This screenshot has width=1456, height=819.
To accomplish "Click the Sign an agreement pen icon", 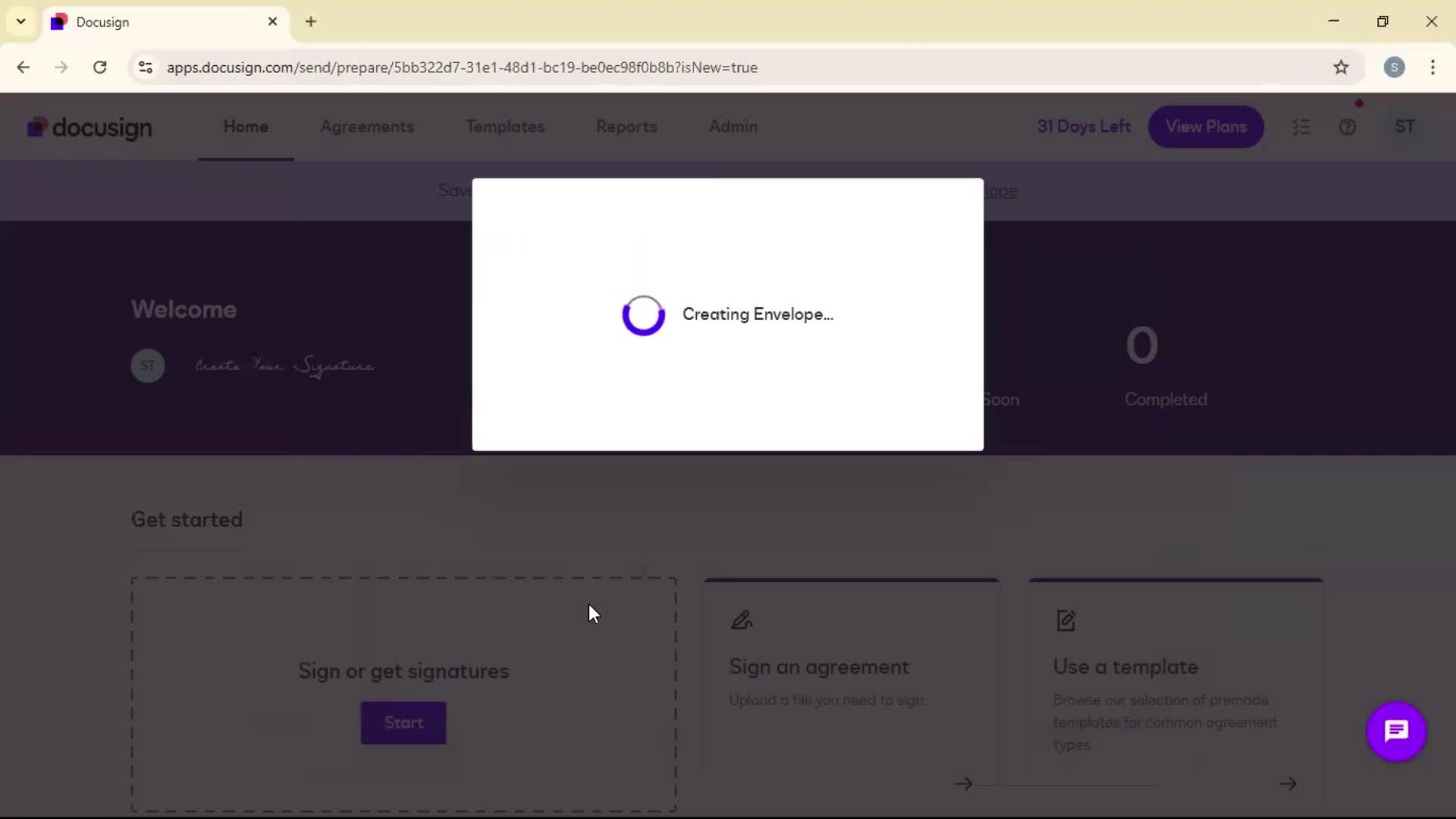I will tap(742, 620).
